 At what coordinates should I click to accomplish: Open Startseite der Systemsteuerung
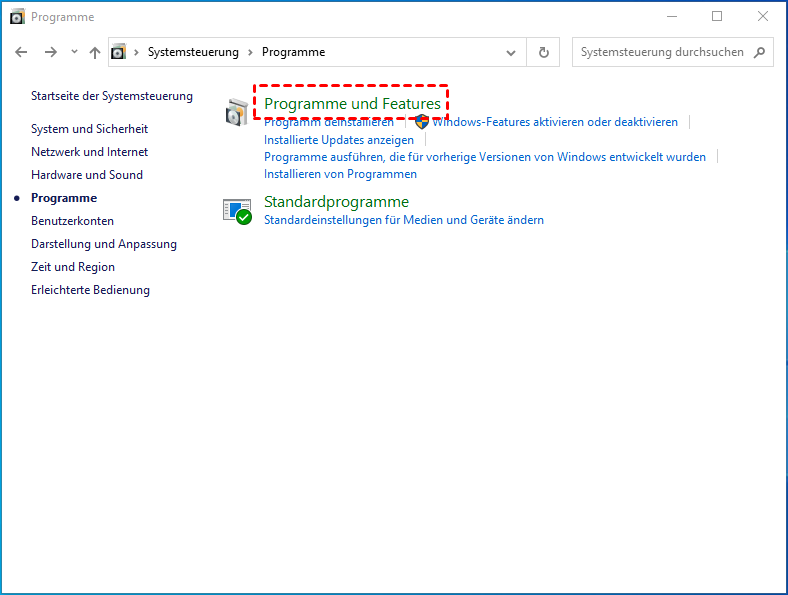[x=112, y=96]
